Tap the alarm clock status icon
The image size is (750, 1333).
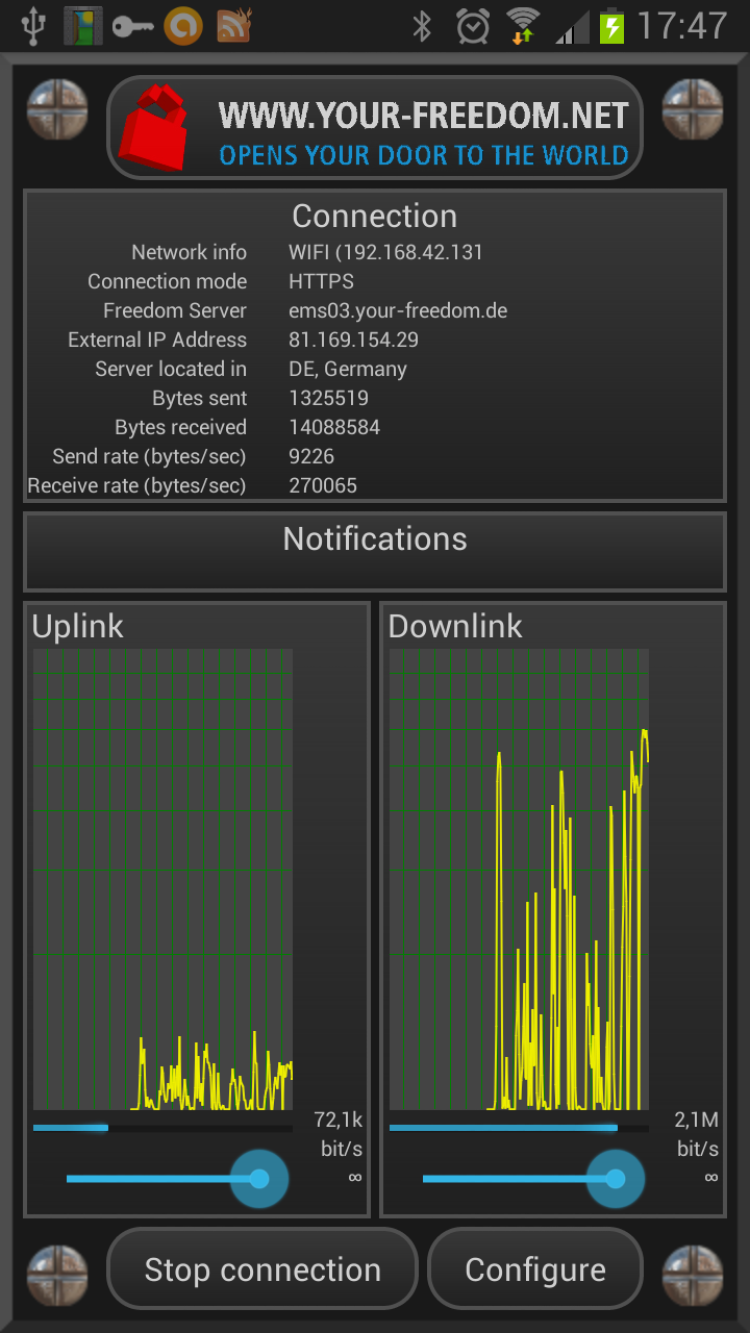[471, 27]
